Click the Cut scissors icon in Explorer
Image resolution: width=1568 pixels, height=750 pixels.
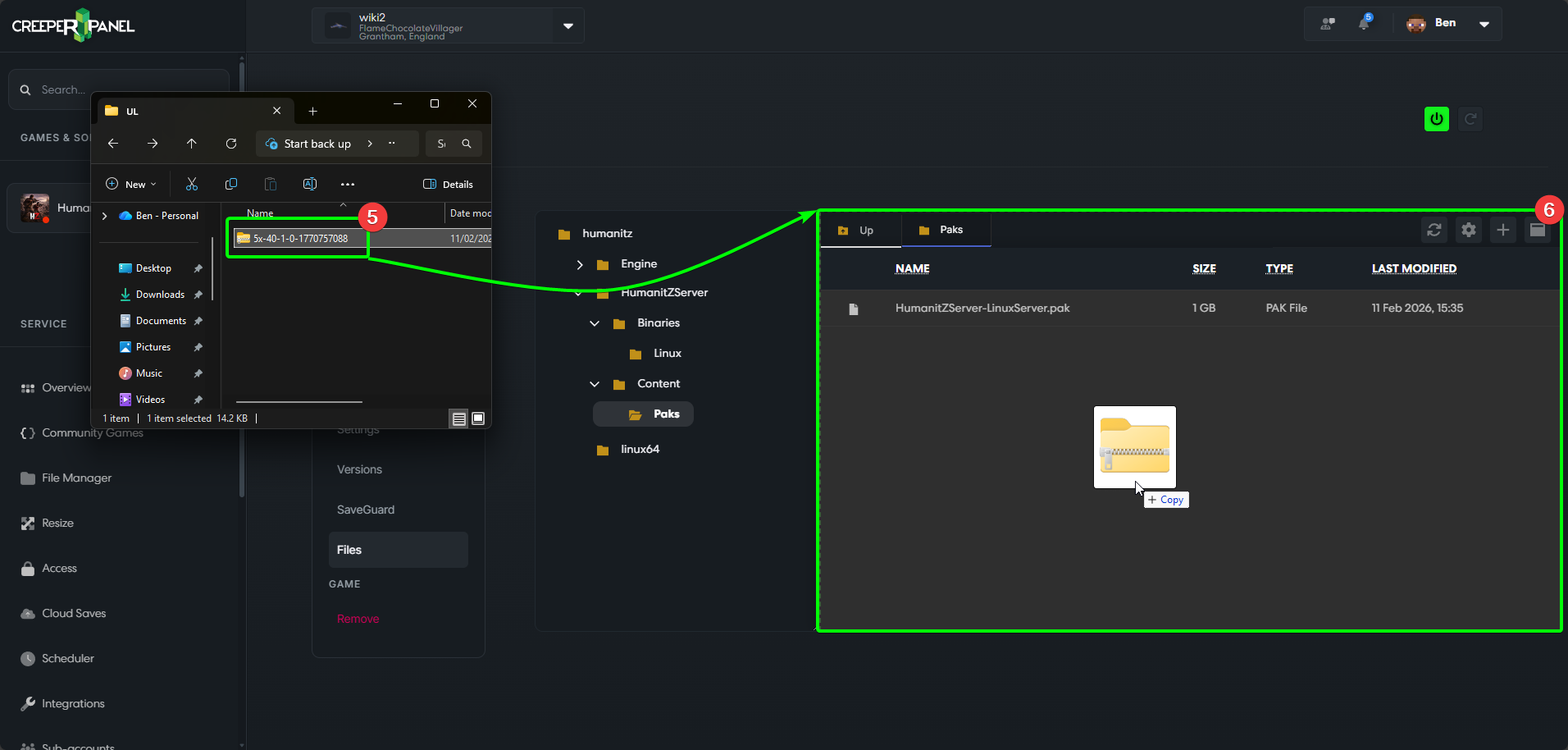[192, 184]
